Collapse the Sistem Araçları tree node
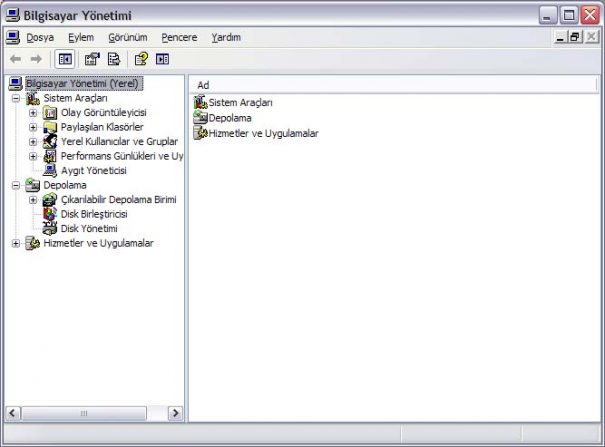This screenshot has width=605, height=447. tap(16, 98)
